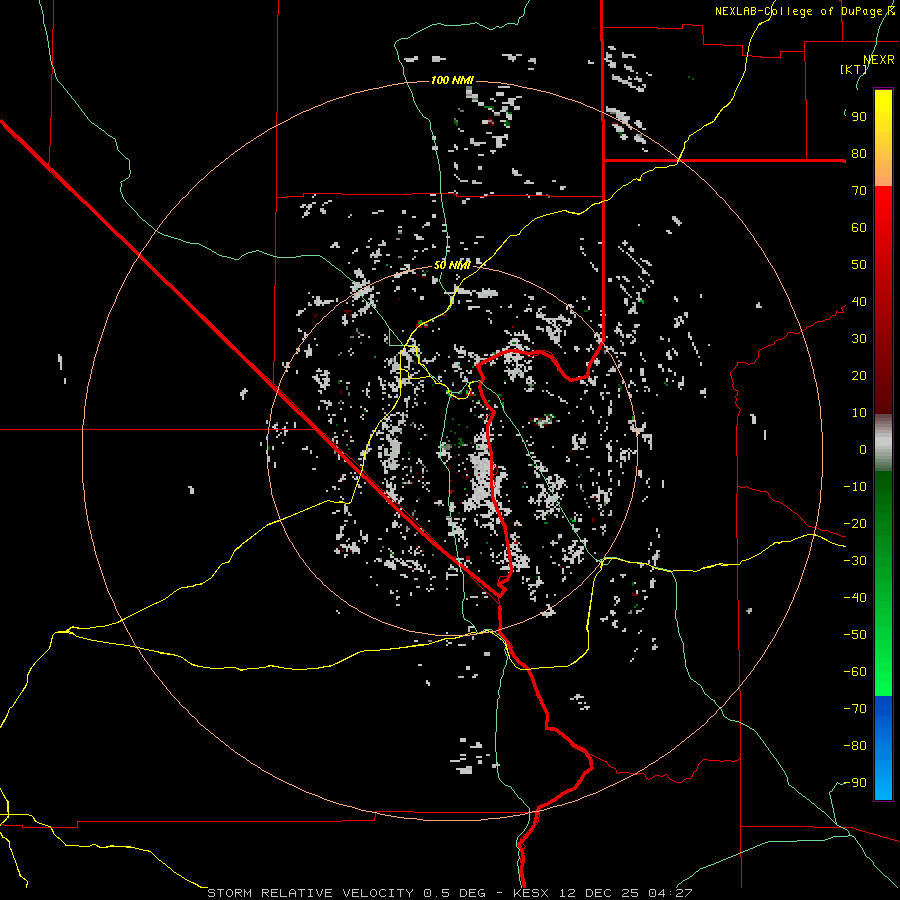Click the -70 value on the velocity scale
The height and width of the screenshot is (900, 900).
(x=855, y=709)
